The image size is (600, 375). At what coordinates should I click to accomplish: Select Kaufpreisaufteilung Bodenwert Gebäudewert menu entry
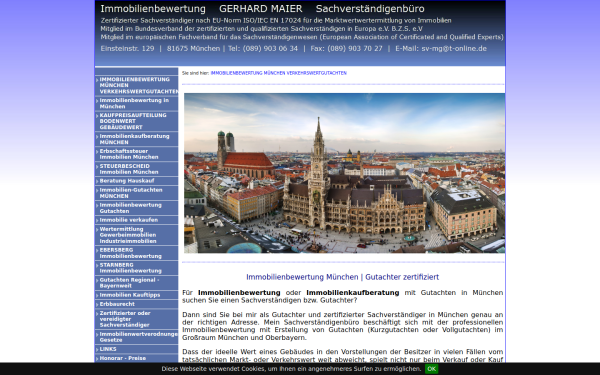point(136,121)
